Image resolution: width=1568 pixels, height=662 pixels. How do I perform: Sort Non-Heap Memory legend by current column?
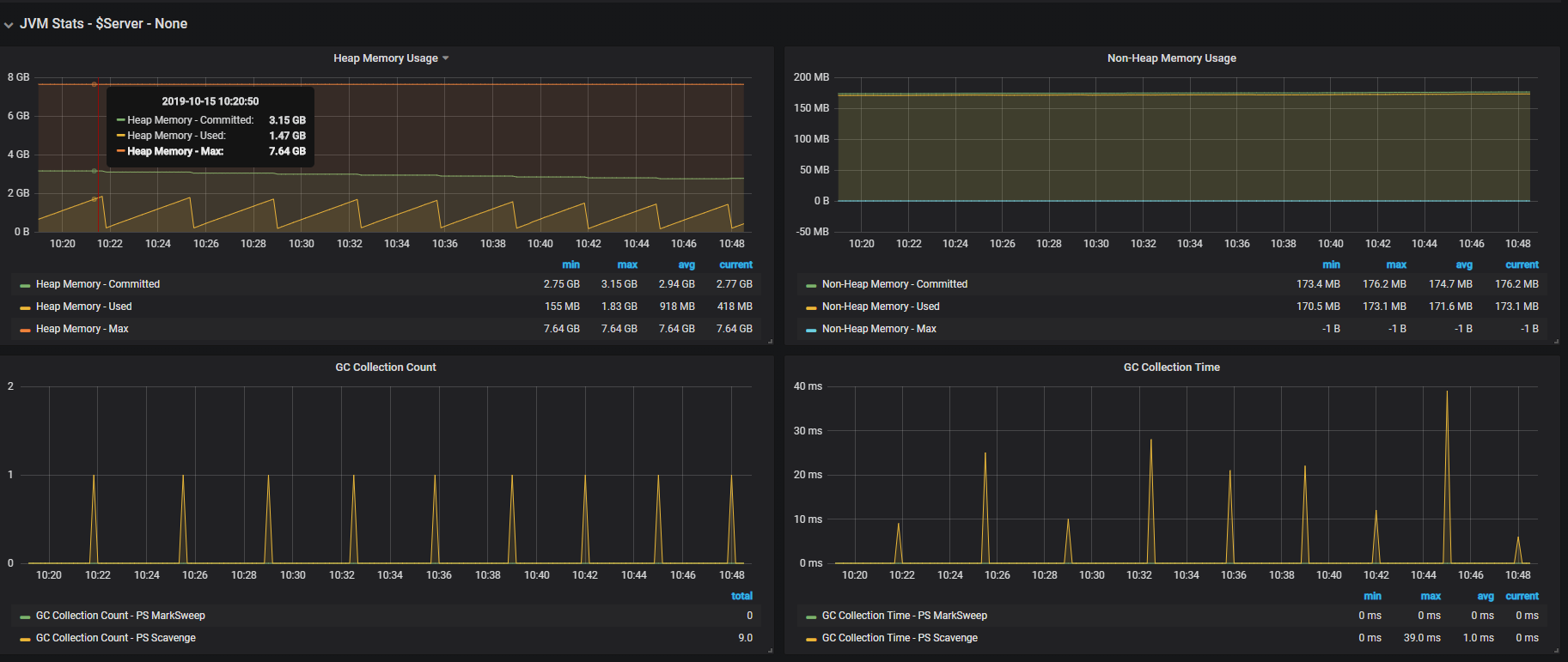coord(1522,264)
